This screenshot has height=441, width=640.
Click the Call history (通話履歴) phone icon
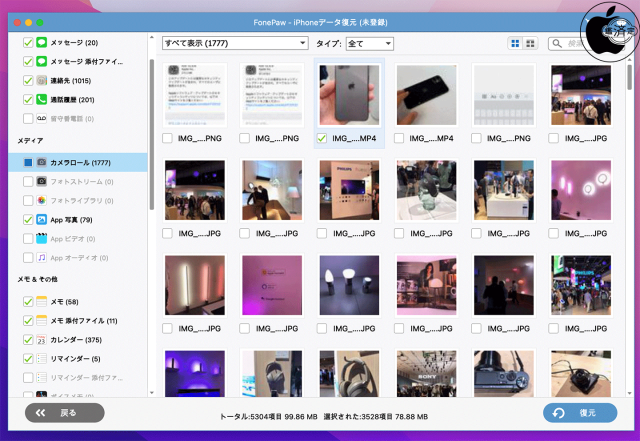coord(41,99)
